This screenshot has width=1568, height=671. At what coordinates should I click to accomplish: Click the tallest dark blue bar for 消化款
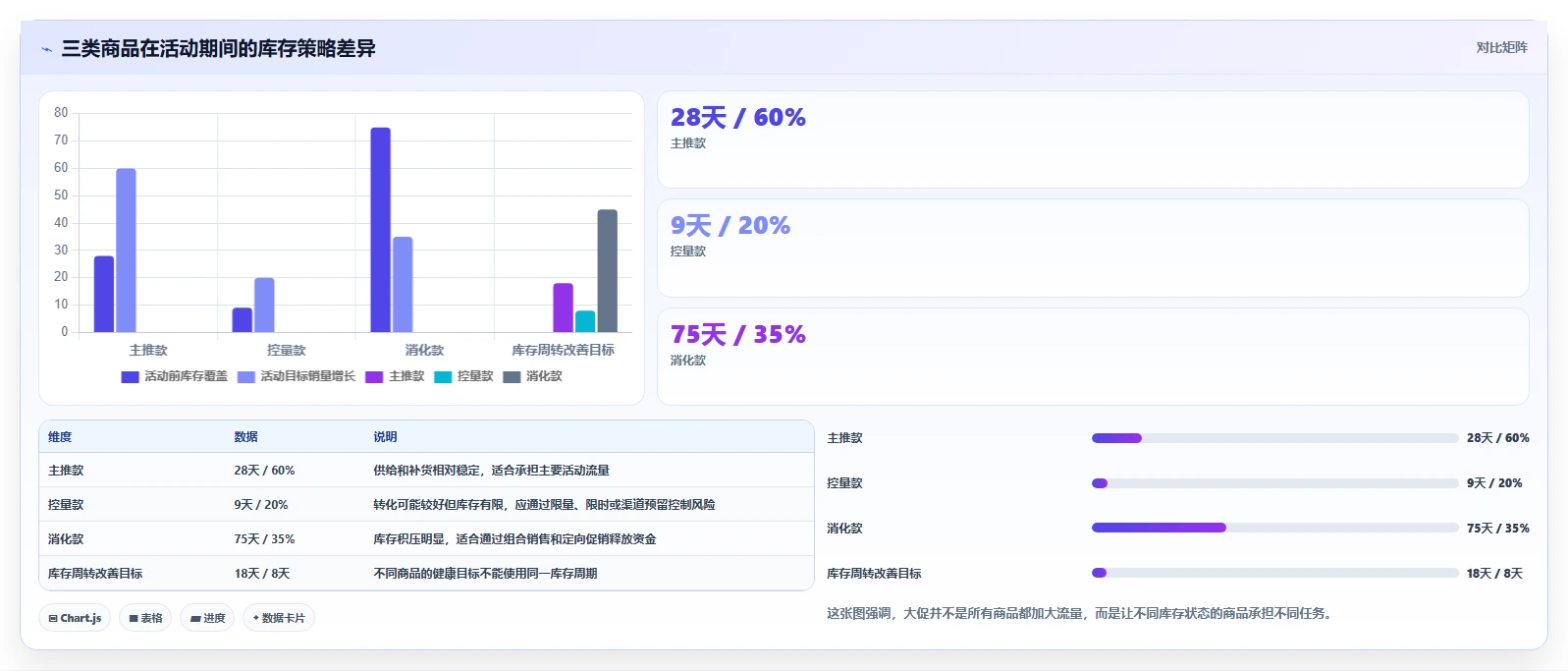[380, 230]
